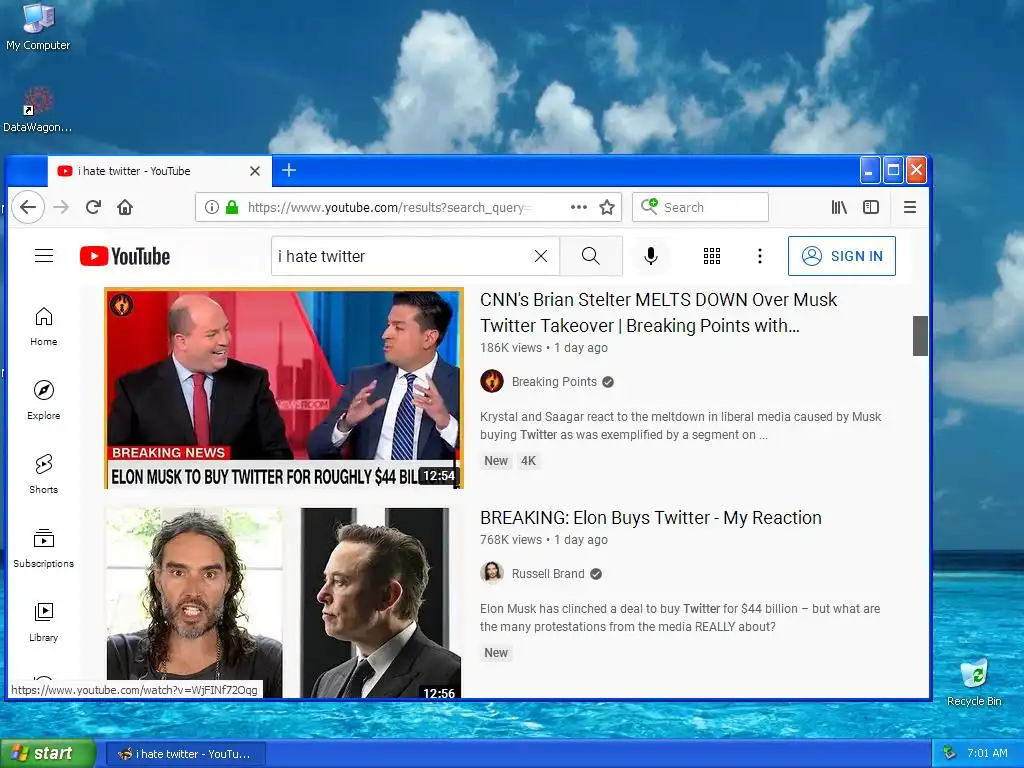Open 'BREAKING: Elon Buys Twitter' video title
This screenshot has width=1024, height=768.
650,517
